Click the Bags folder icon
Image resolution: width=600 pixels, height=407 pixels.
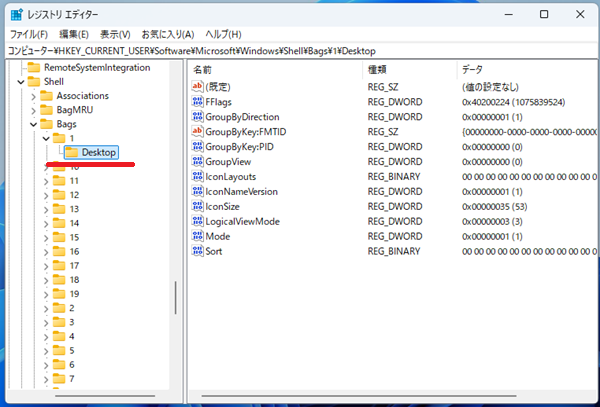tap(46, 124)
